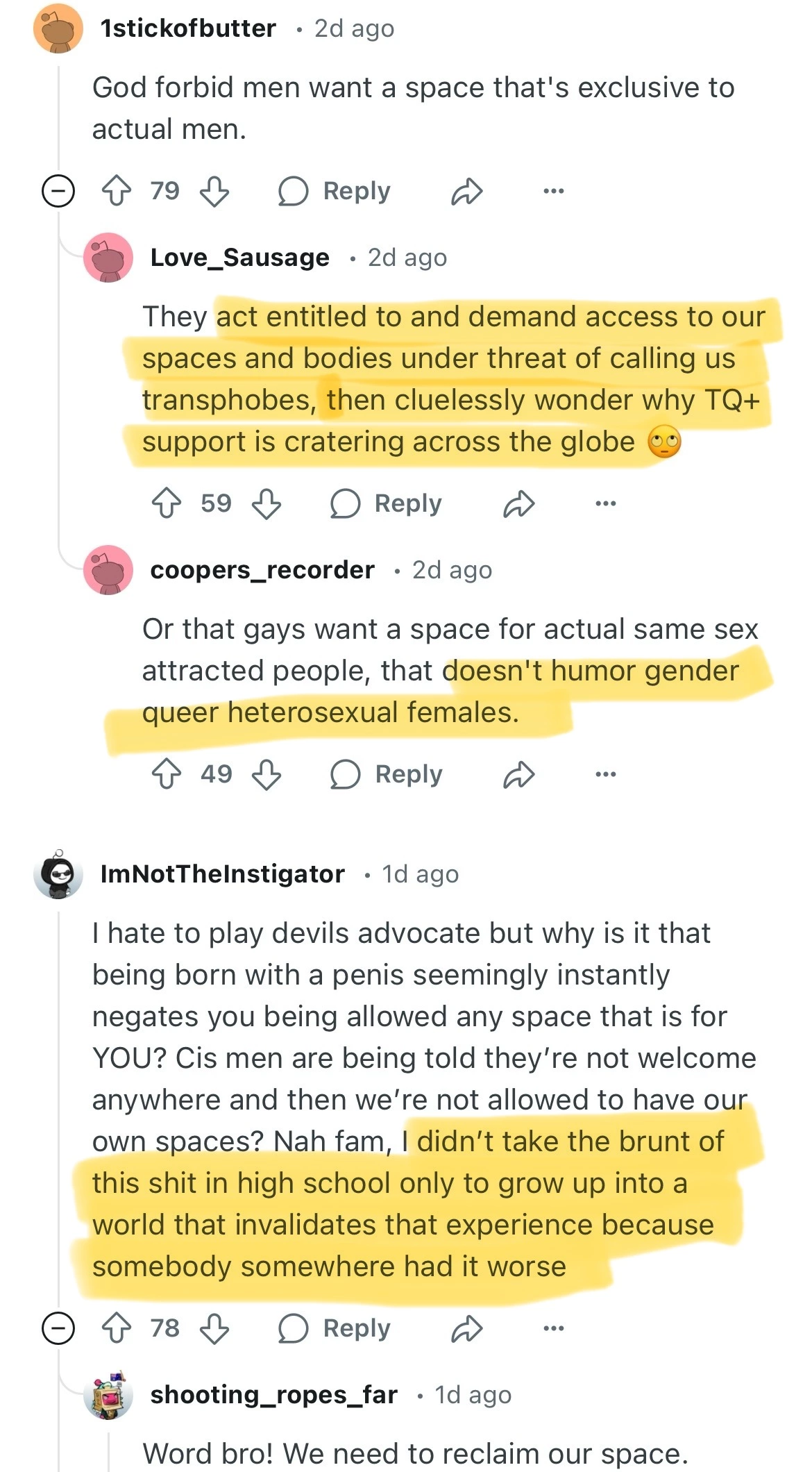Upvote ImNotTheInstigator's comment with 78 votes
812x1472 pixels.
point(116,1328)
